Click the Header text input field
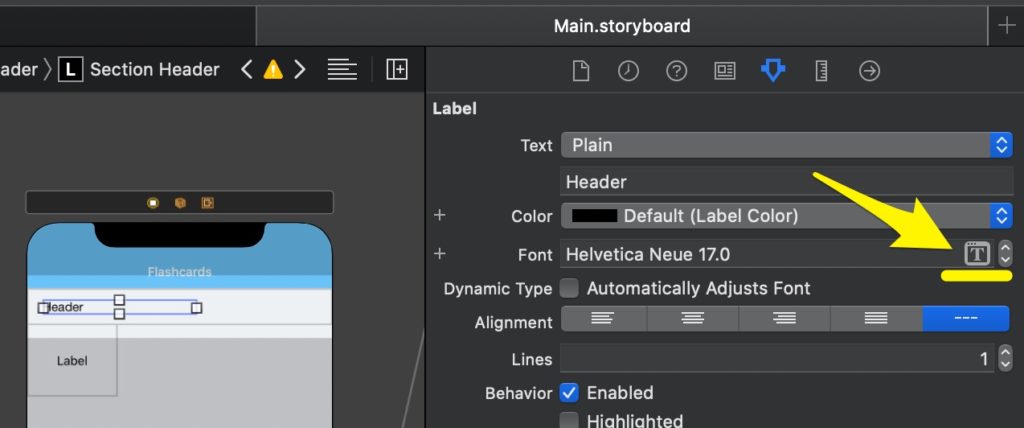This screenshot has height=428, width=1024. pos(786,182)
